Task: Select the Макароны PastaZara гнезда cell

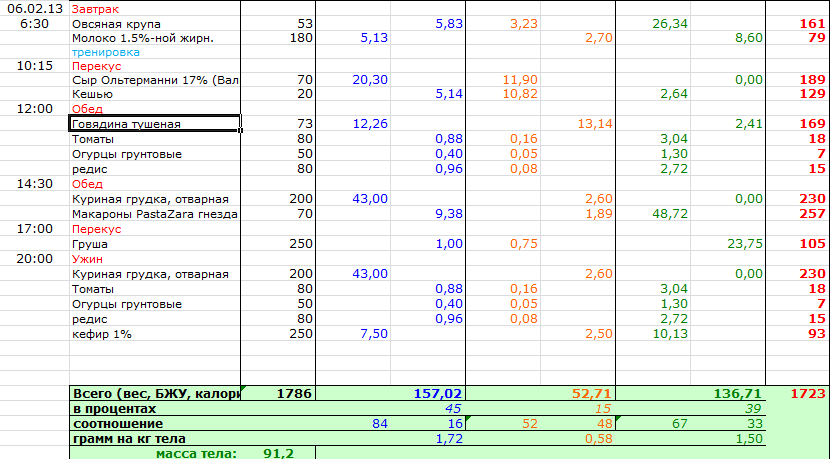Action: point(154,214)
